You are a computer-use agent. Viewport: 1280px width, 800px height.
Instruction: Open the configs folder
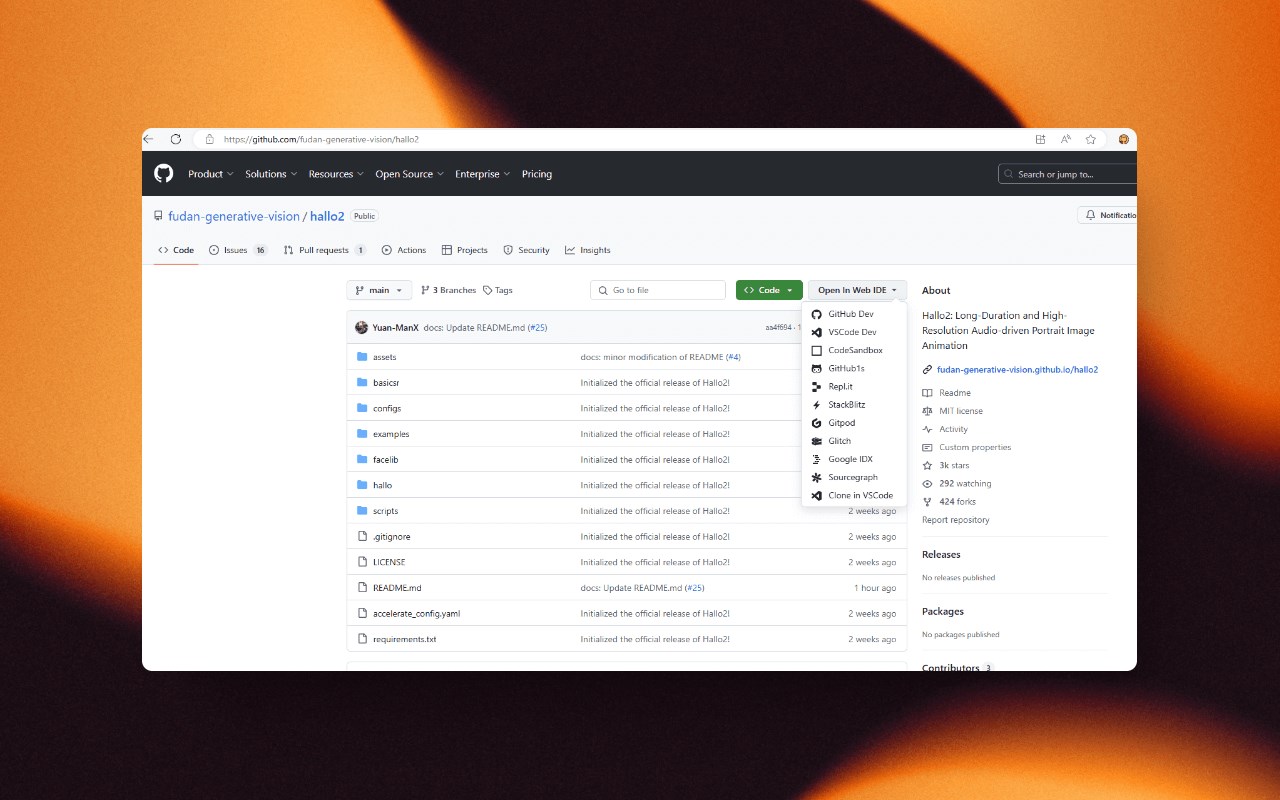tap(387, 408)
